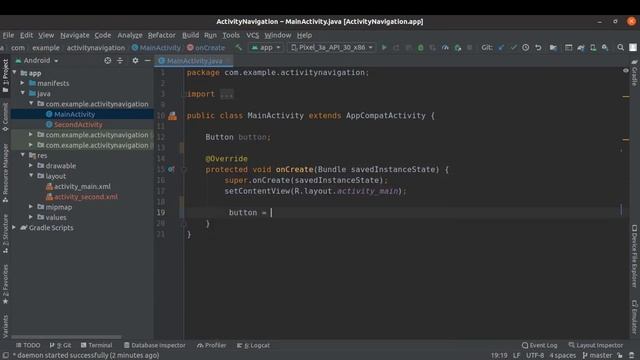Open the profiler icon in the toolbar
The image size is (640, 360).
click(445, 48)
